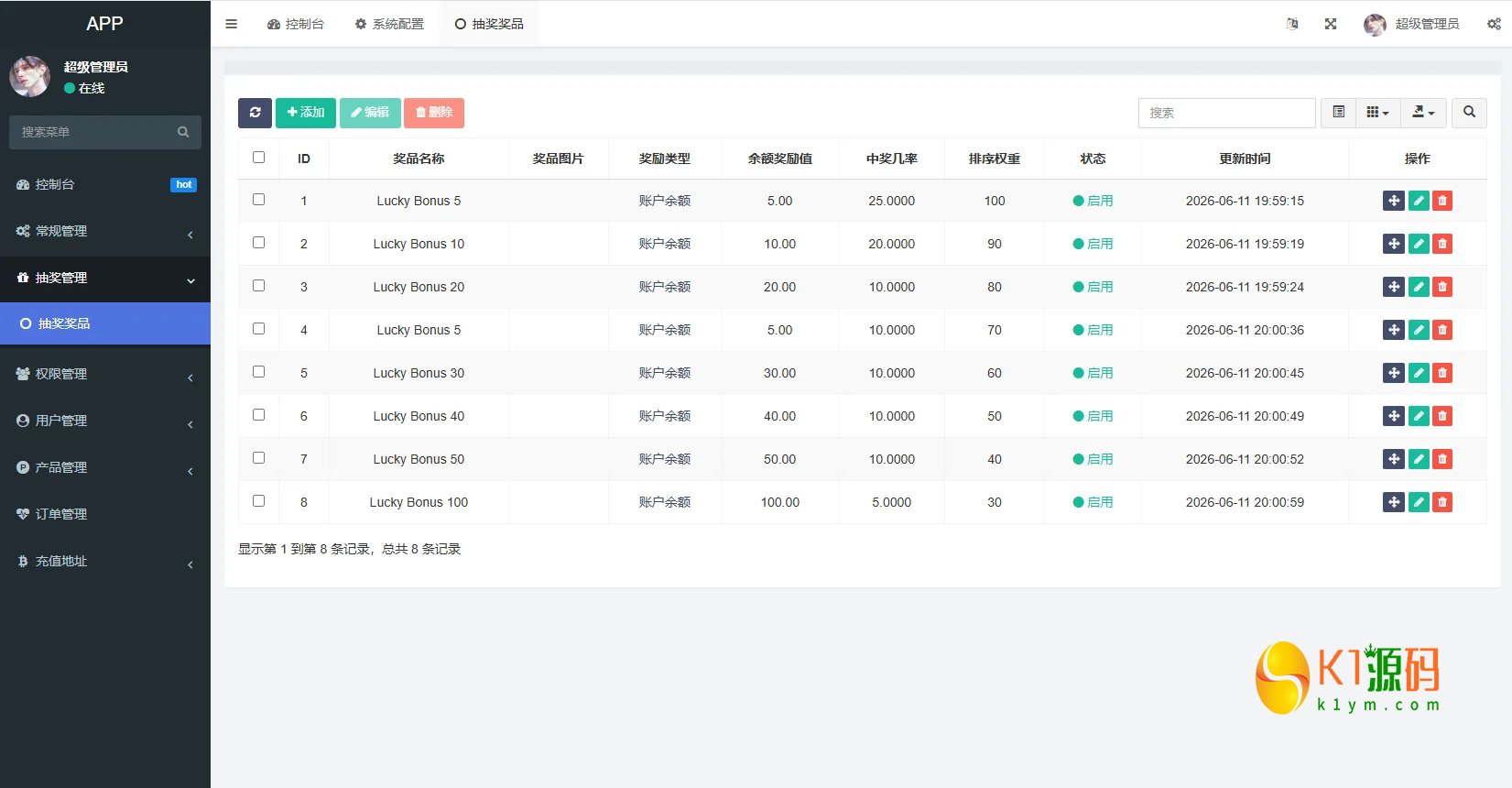Image resolution: width=1512 pixels, height=788 pixels.
Task: Click the drag handle for row ID 4
Action: tap(1394, 330)
